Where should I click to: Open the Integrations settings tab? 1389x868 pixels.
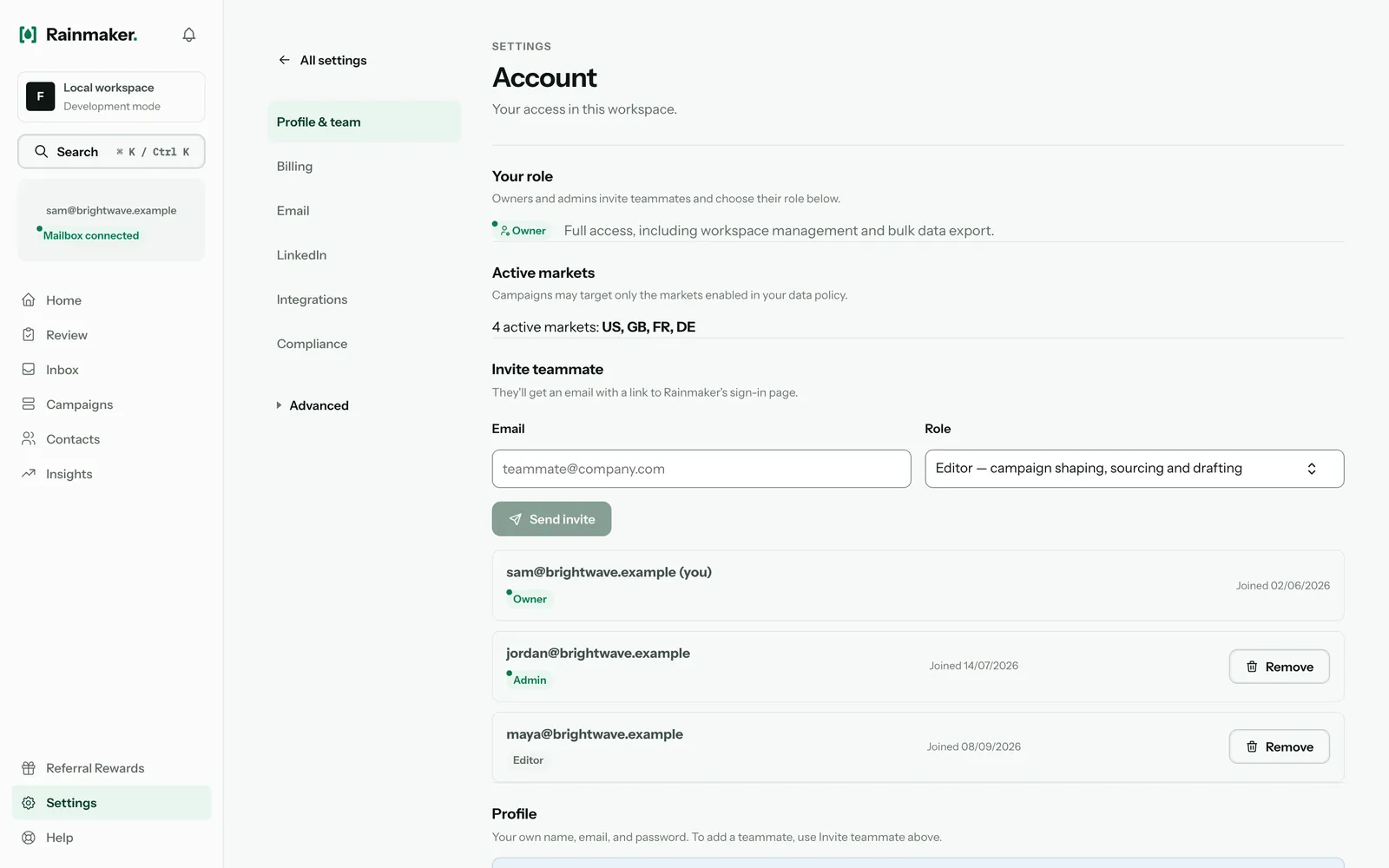[x=365, y=299]
